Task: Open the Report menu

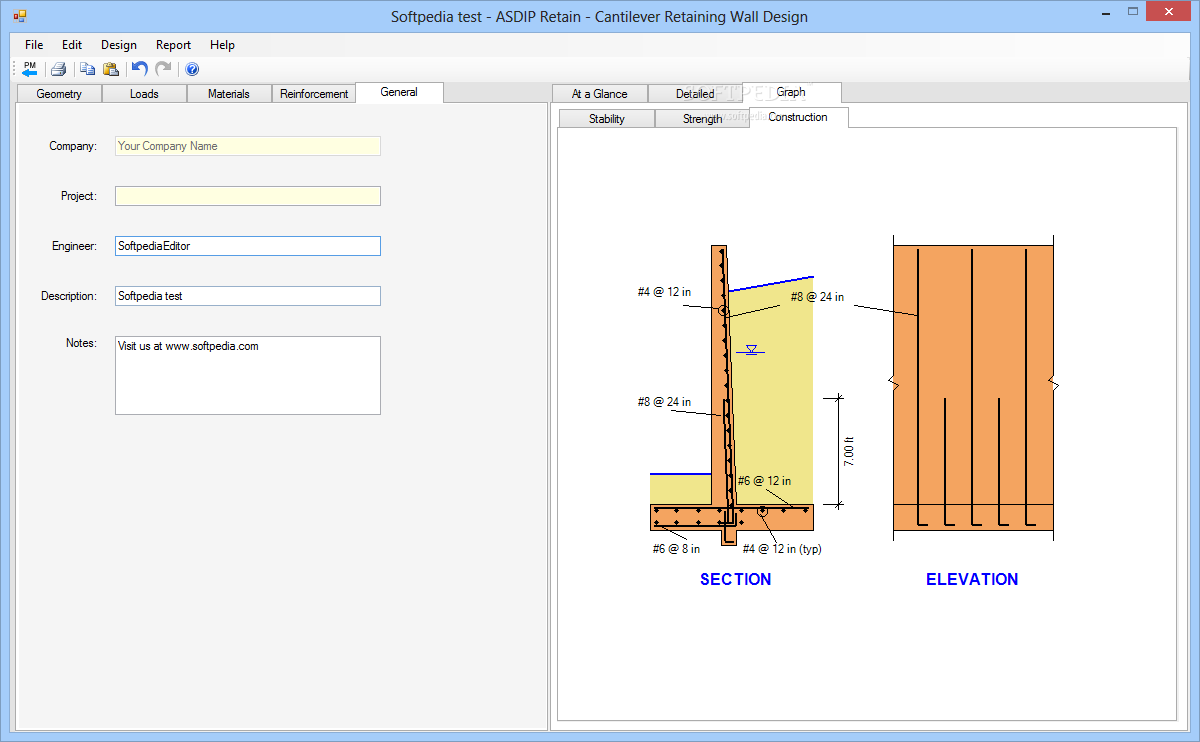Action: 174,45
